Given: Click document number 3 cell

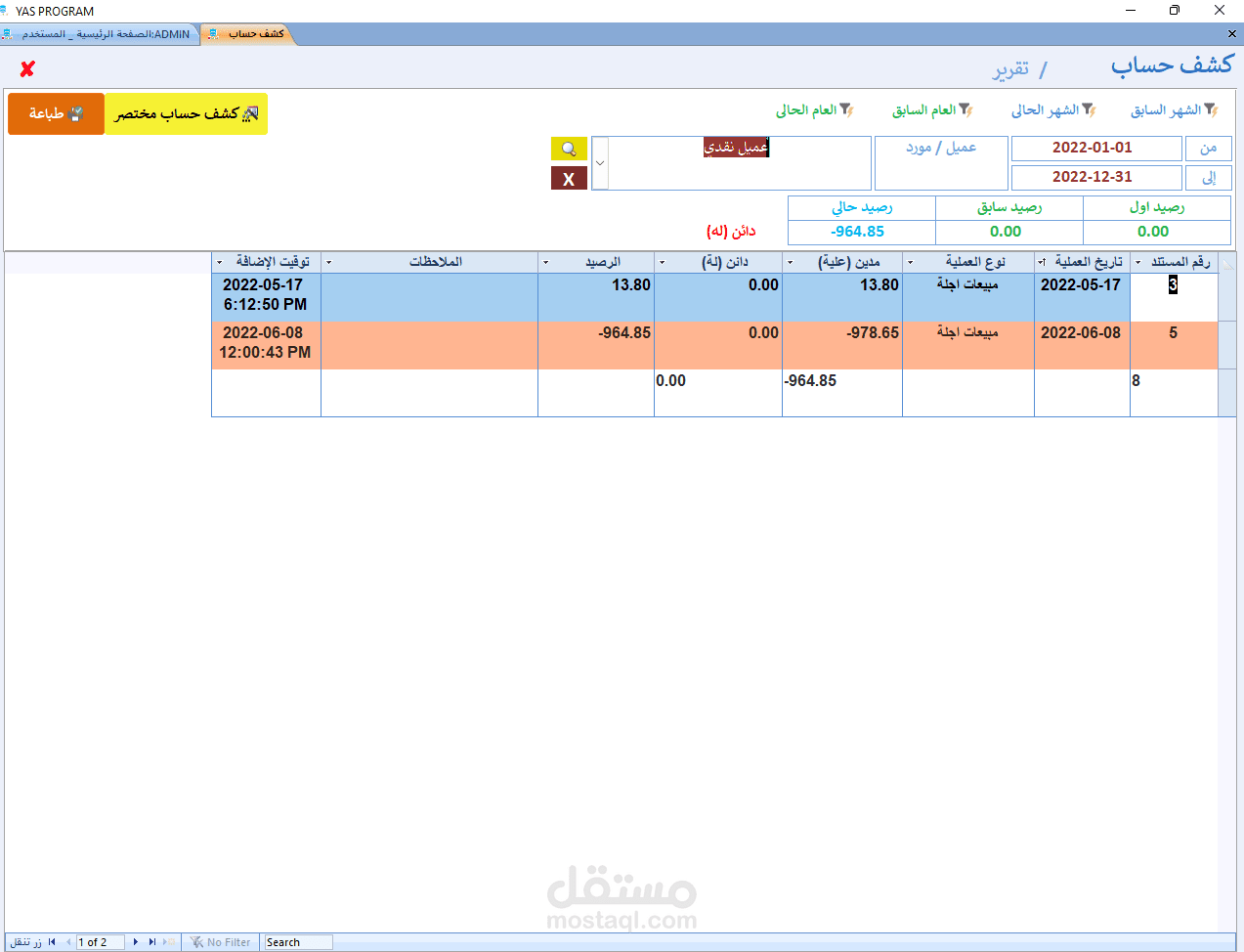Looking at the screenshot, I should tap(1174, 297).
